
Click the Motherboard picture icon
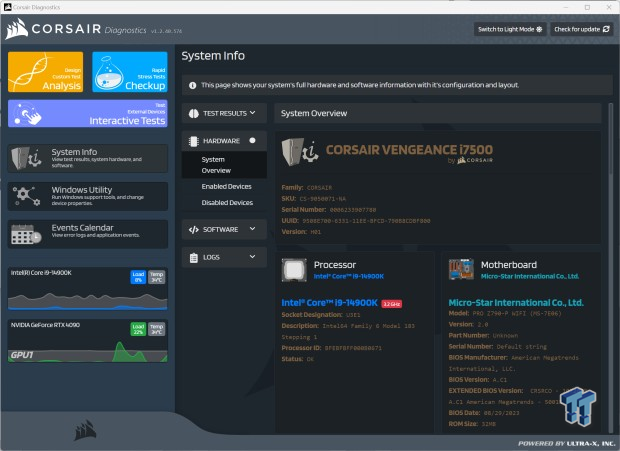click(461, 269)
